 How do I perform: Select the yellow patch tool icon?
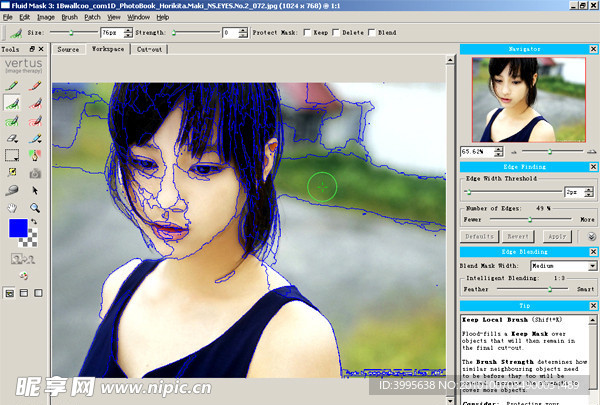click(x=12, y=173)
